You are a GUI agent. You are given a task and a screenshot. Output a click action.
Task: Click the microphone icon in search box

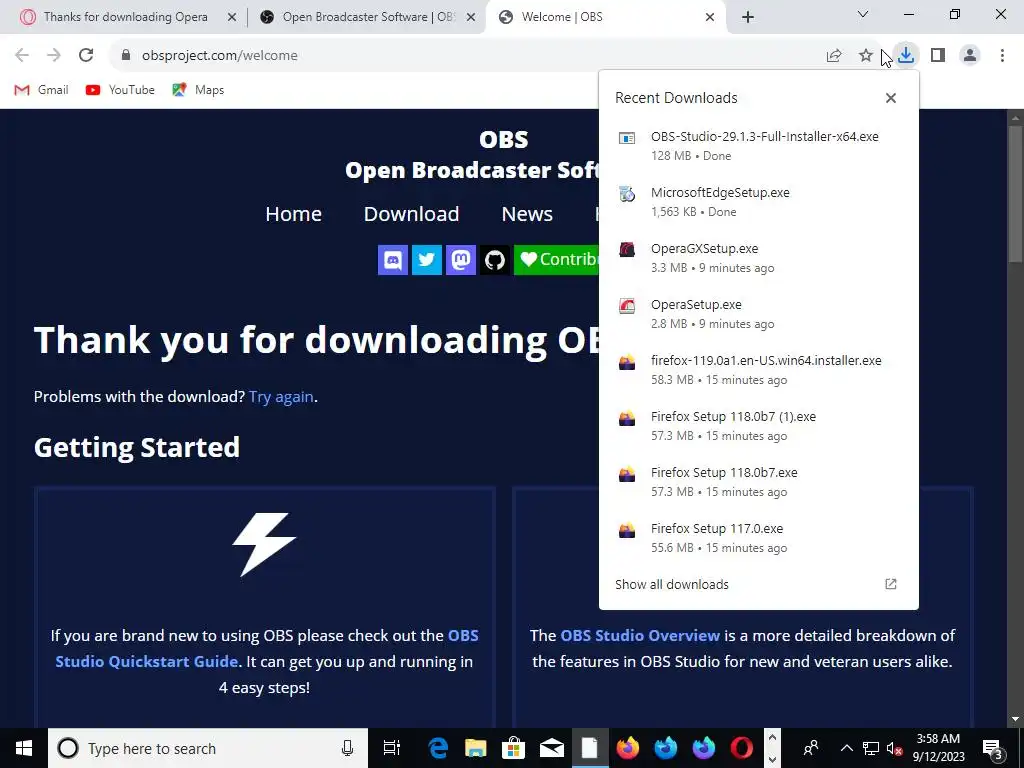click(347, 748)
